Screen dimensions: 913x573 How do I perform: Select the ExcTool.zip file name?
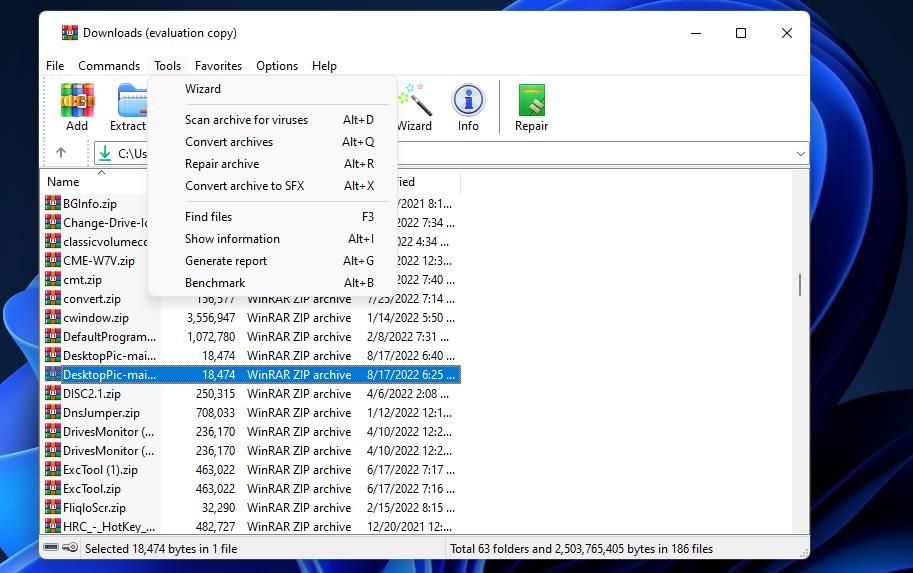(91, 489)
